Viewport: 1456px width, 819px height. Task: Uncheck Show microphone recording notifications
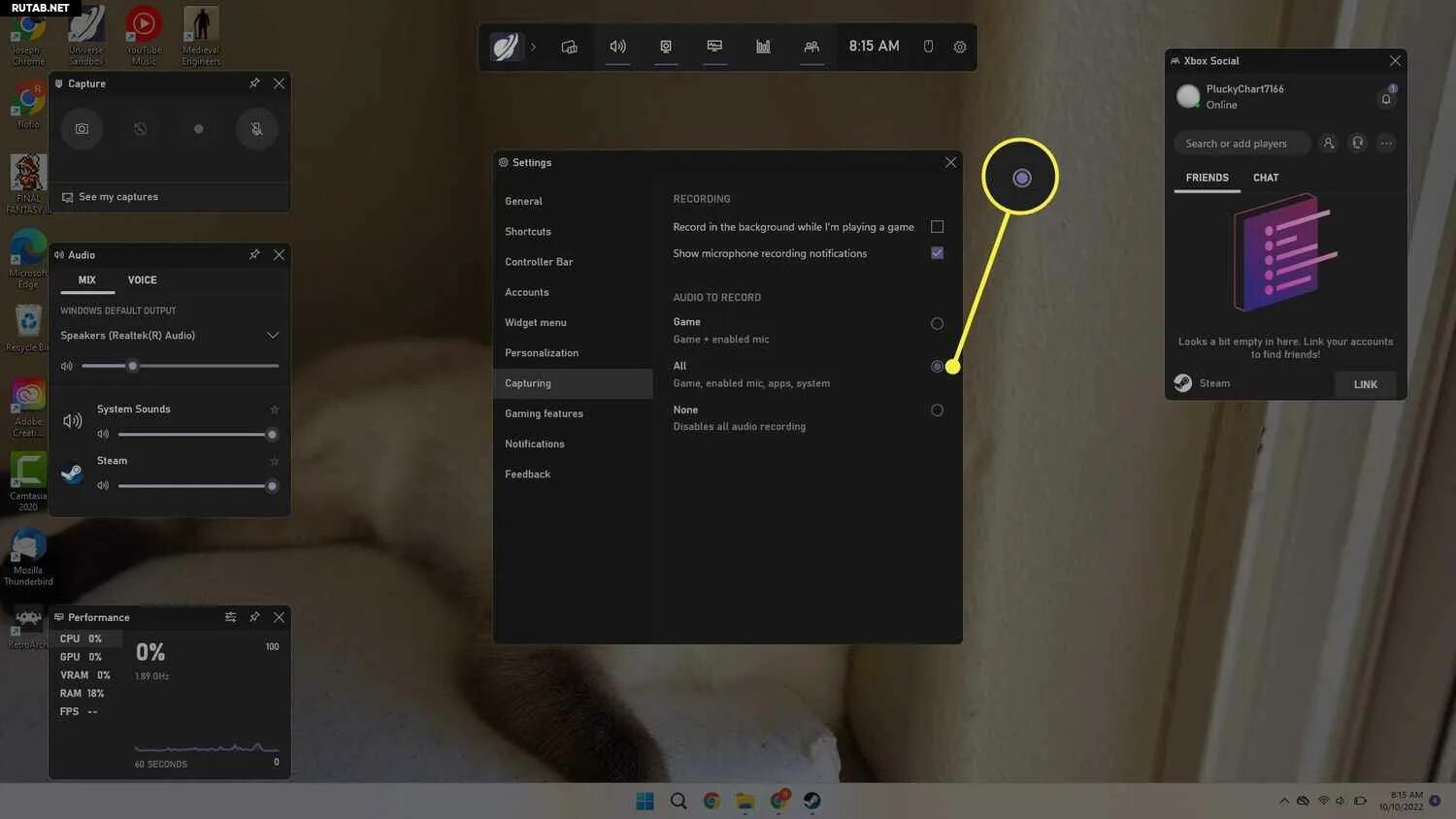click(937, 252)
